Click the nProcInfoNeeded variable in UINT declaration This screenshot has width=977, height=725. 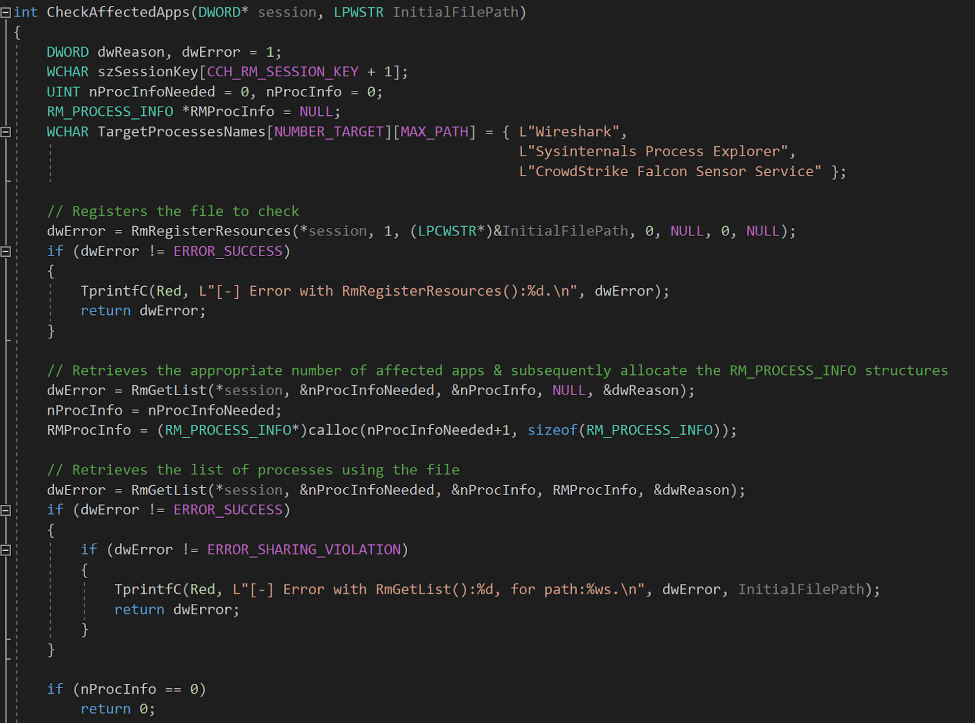(151, 92)
